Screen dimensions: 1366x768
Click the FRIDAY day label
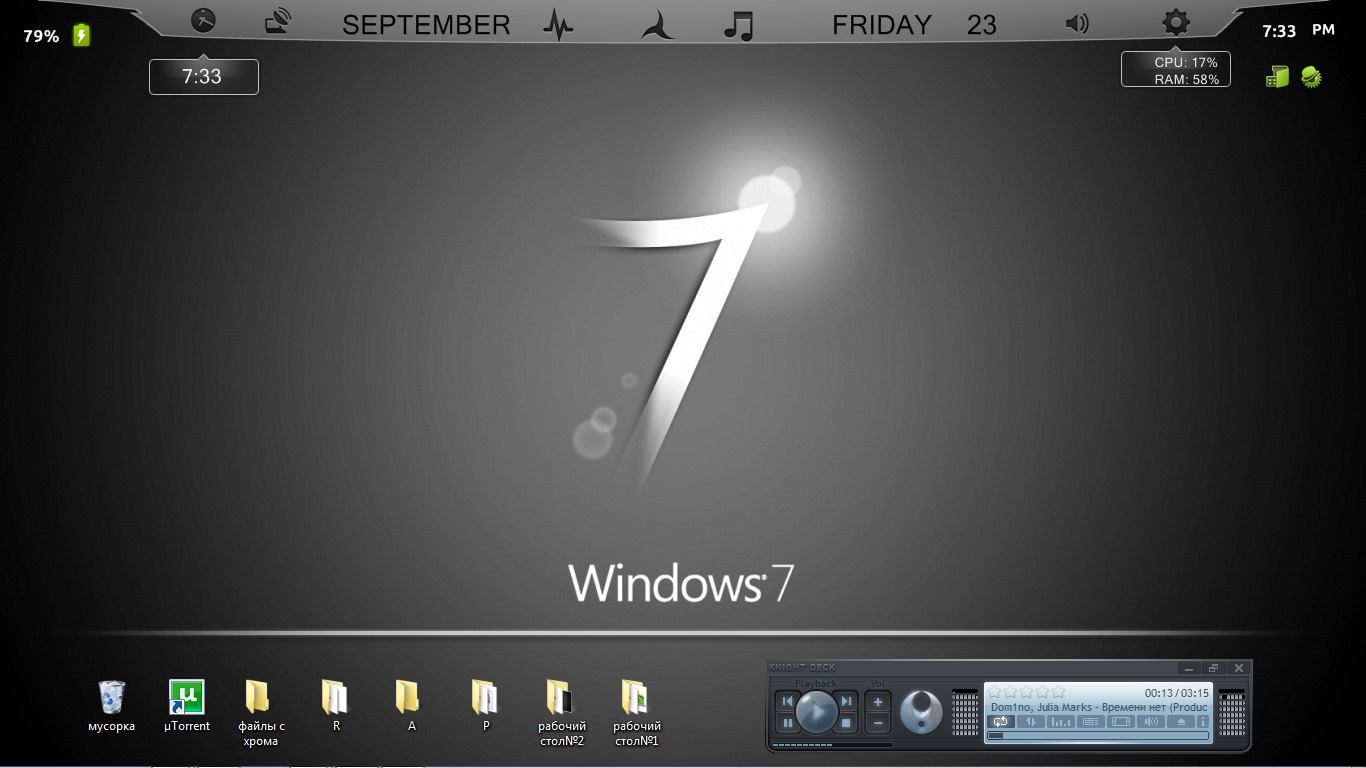[x=882, y=25]
